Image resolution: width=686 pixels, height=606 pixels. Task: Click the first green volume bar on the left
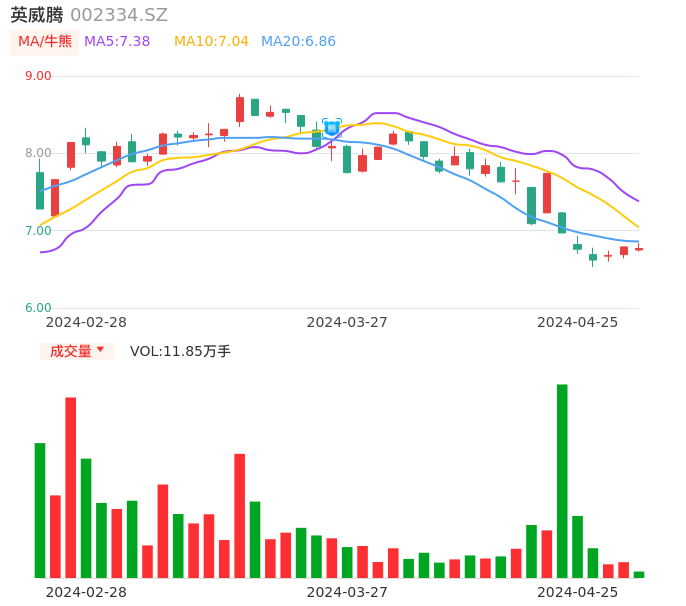click(40, 510)
